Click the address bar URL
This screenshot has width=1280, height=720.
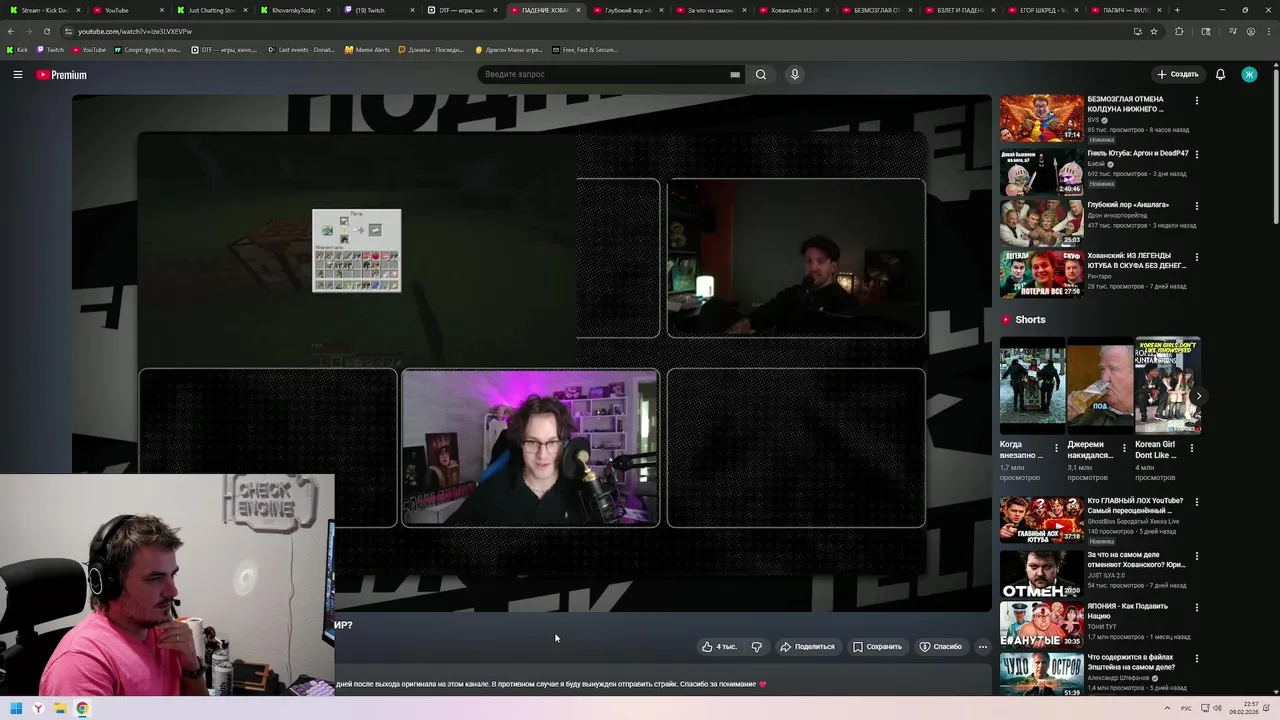135,31
